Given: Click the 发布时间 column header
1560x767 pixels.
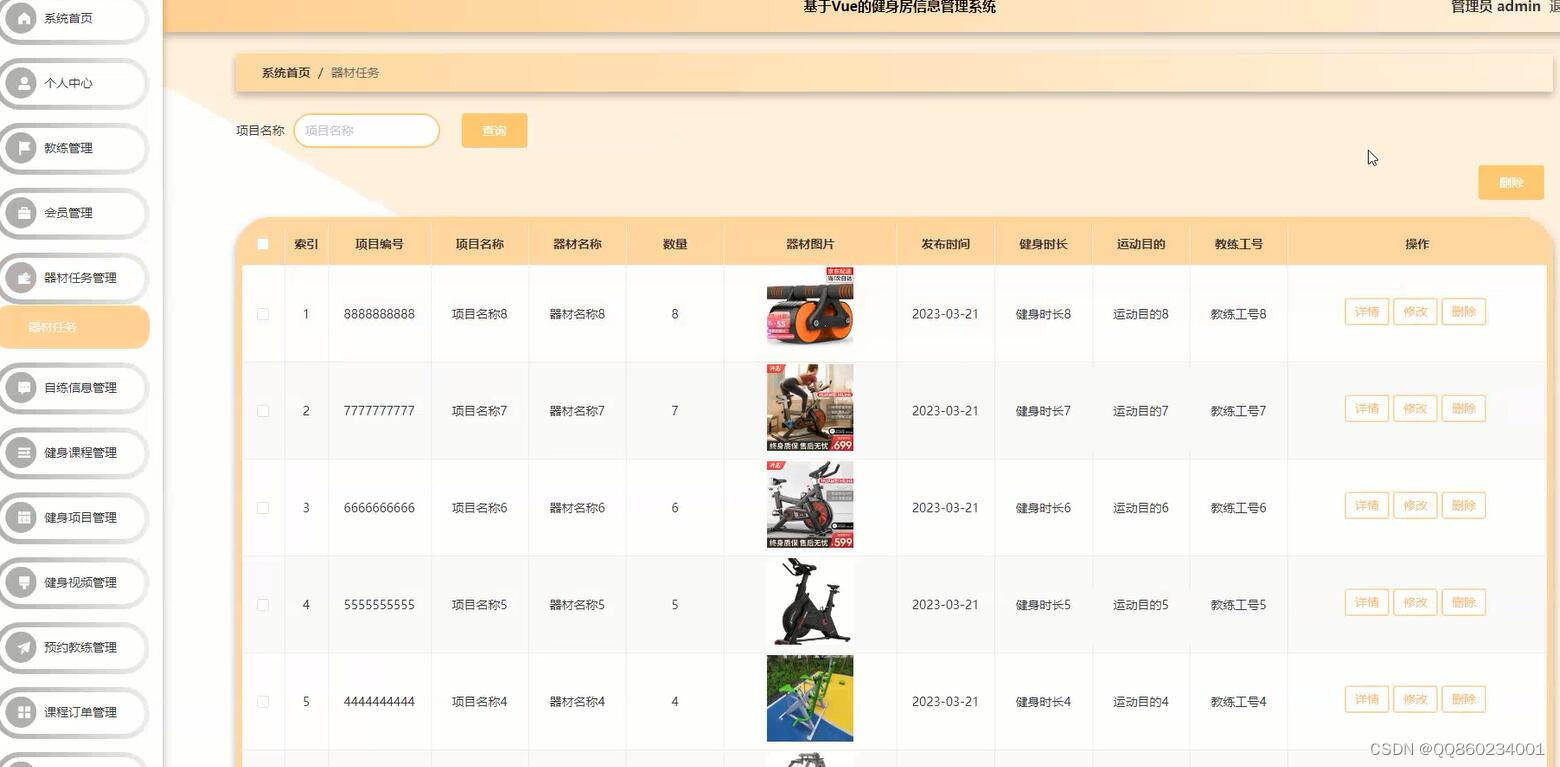Looking at the screenshot, I should [x=945, y=244].
